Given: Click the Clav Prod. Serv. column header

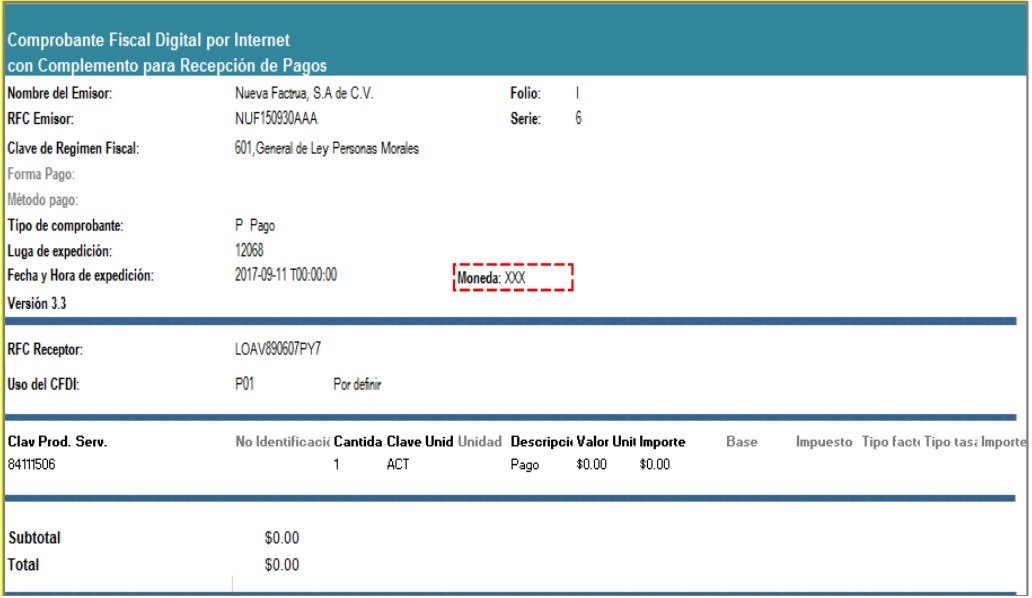Looking at the screenshot, I should pos(57,441).
